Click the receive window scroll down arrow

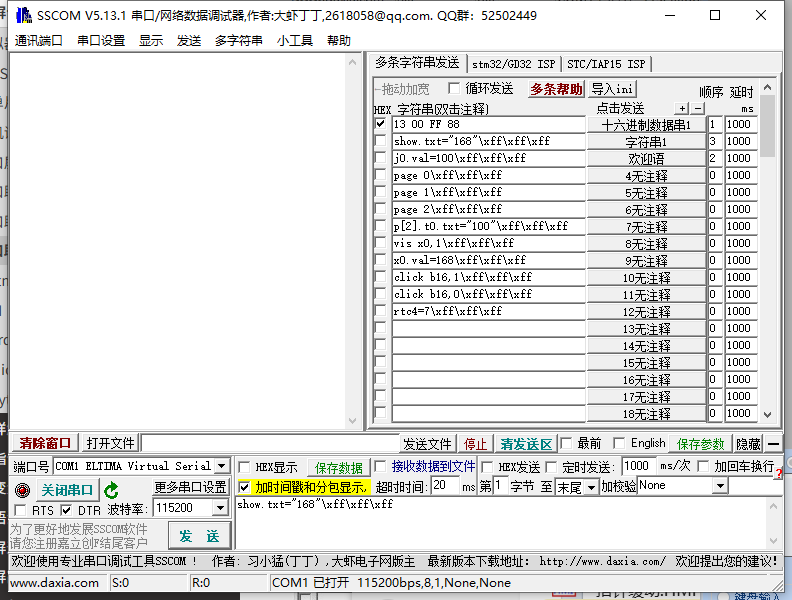(x=353, y=421)
